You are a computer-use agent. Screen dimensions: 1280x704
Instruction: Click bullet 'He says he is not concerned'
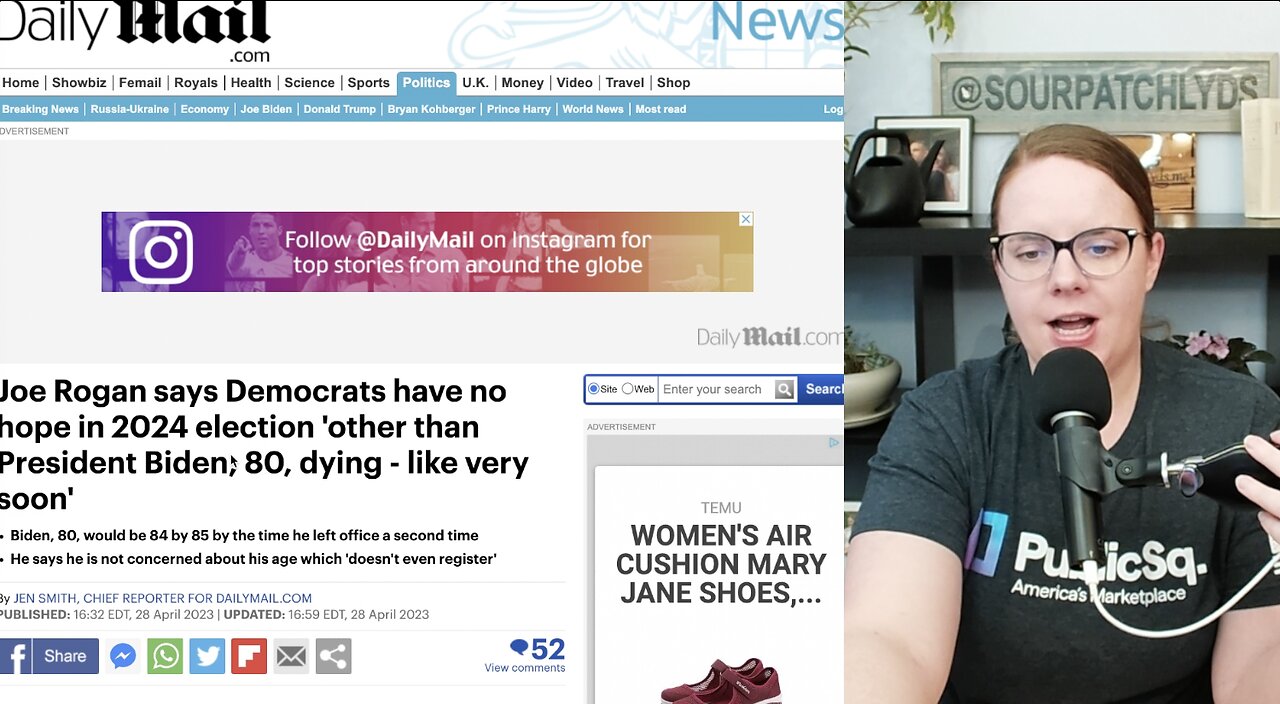tap(253, 558)
